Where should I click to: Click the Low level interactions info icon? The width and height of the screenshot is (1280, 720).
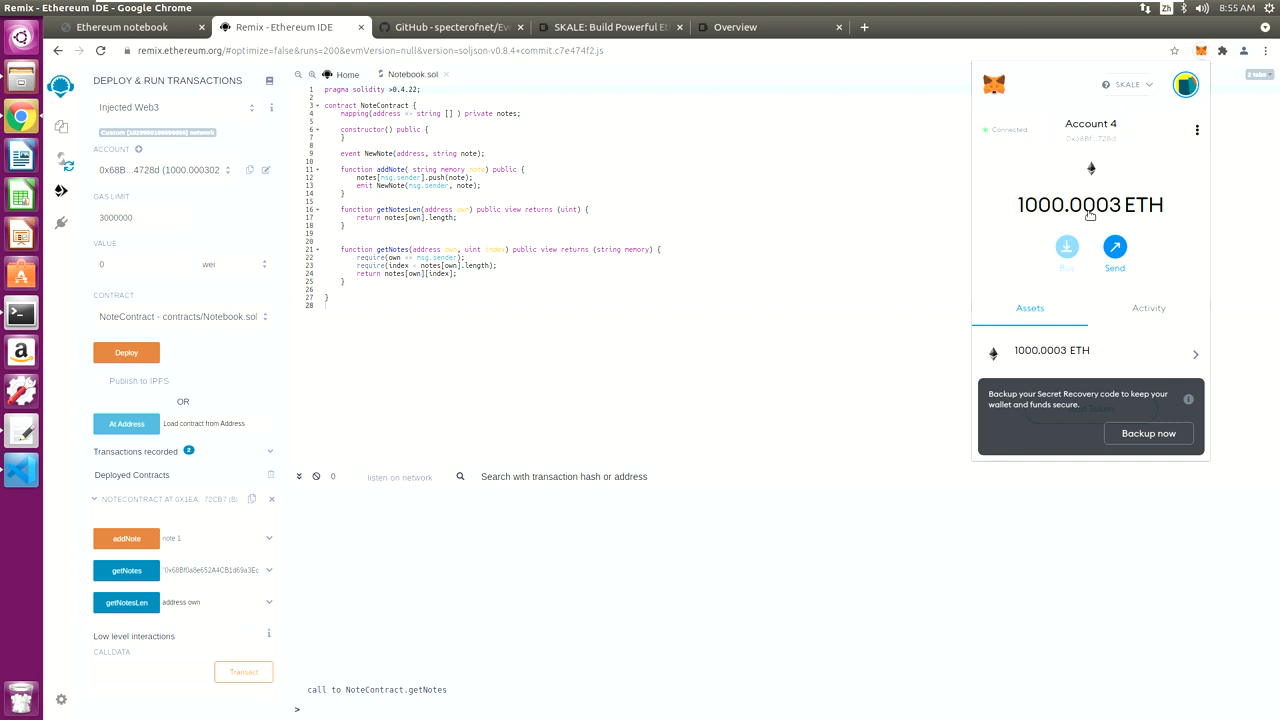point(269,633)
